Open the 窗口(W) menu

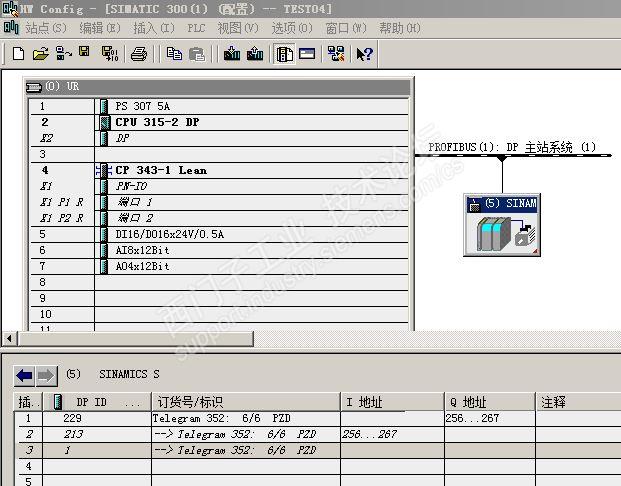click(x=346, y=28)
